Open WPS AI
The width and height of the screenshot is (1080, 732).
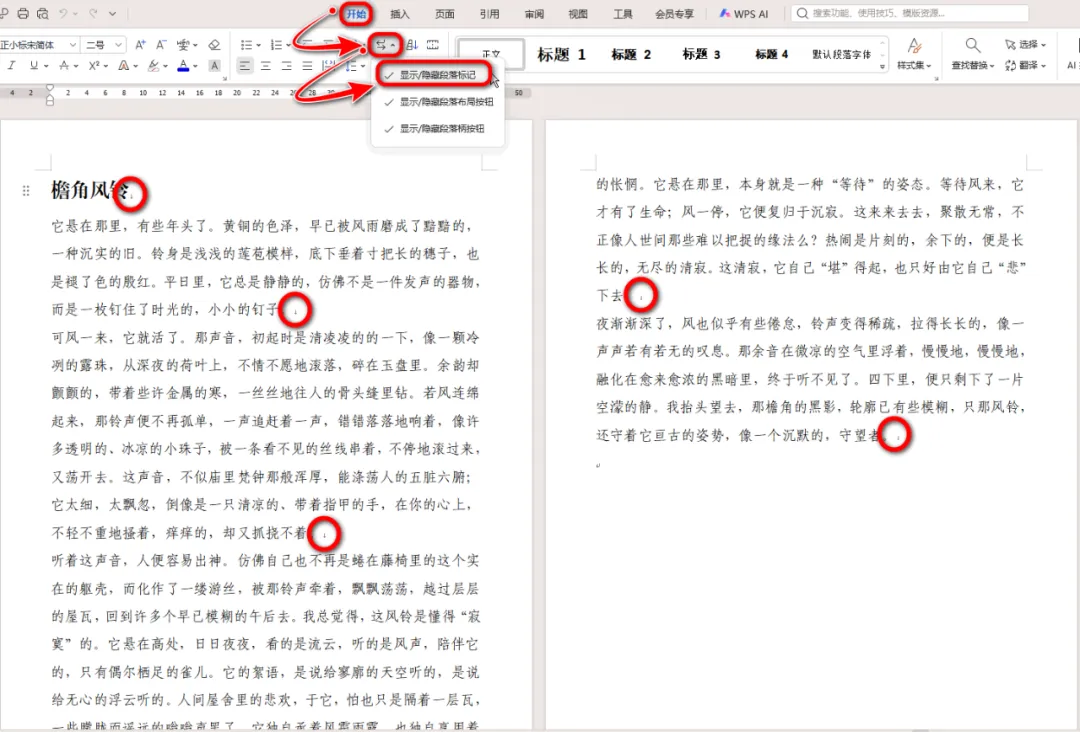click(744, 14)
